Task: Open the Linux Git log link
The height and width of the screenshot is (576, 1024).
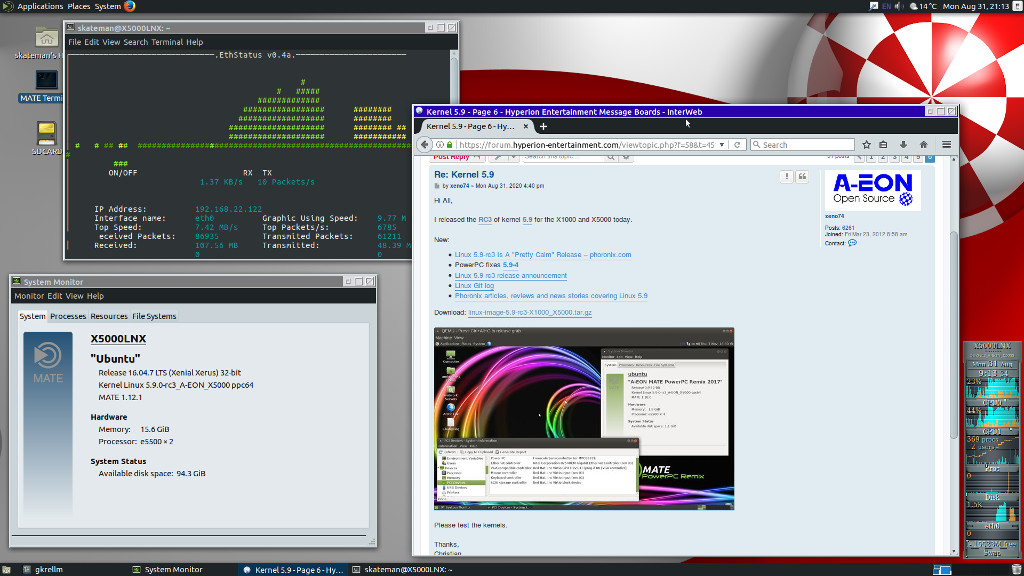Action: (x=474, y=285)
